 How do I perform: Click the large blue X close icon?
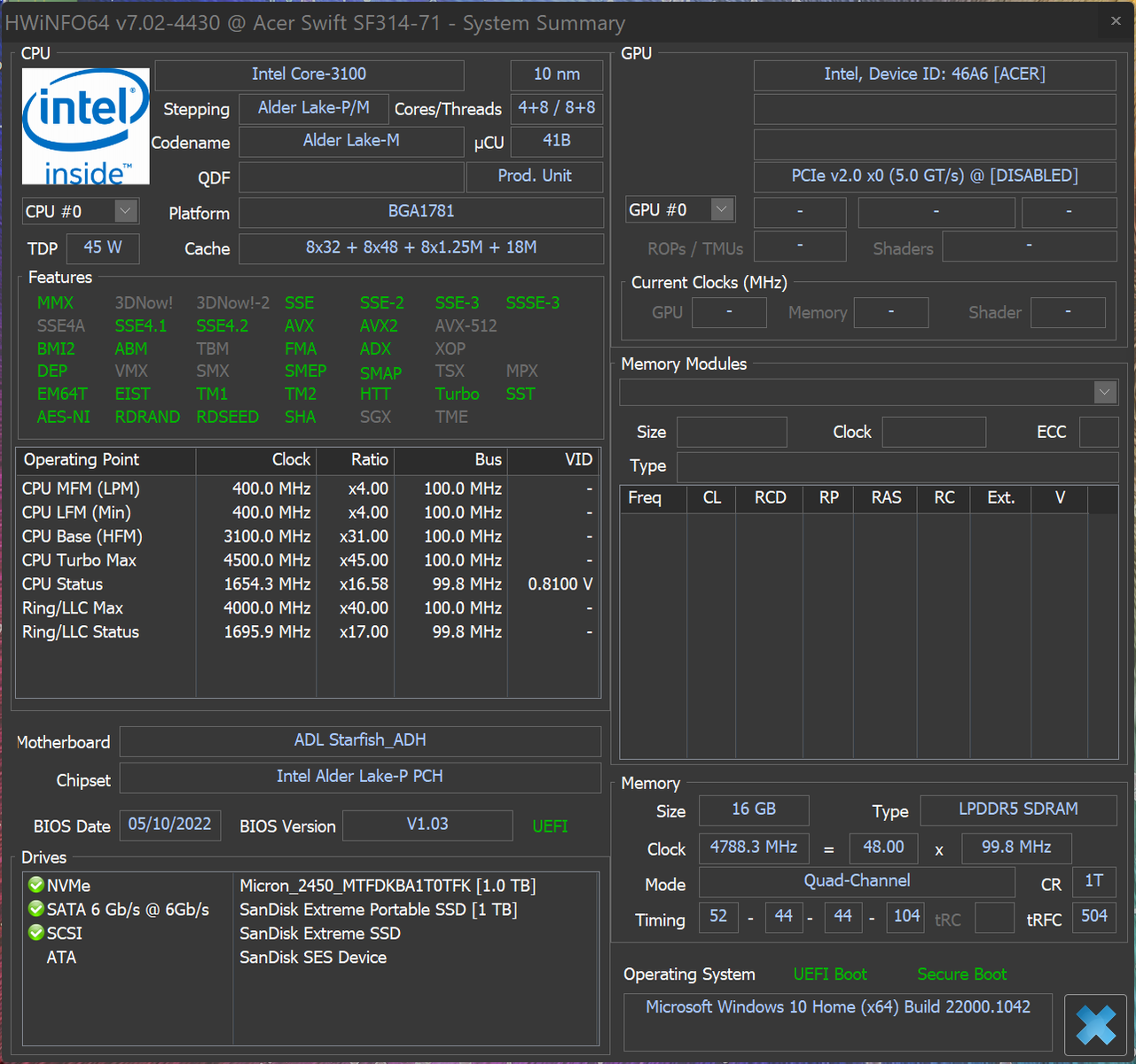(1095, 1025)
